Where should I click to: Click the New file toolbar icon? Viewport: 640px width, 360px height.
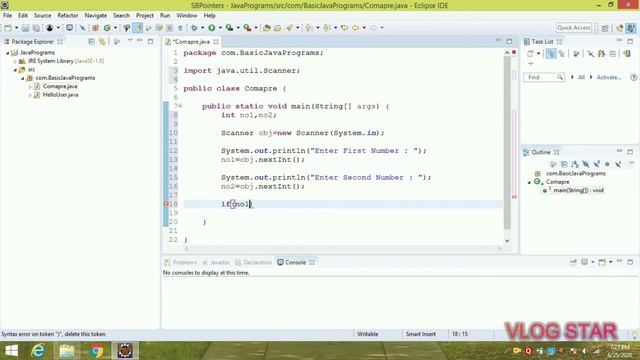8,28
